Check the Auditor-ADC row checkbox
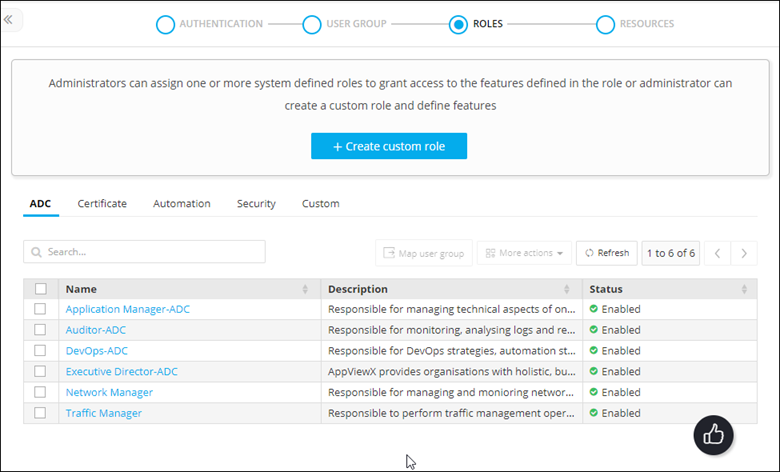Image resolution: width=780 pixels, height=472 pixels. coord(40,330)
